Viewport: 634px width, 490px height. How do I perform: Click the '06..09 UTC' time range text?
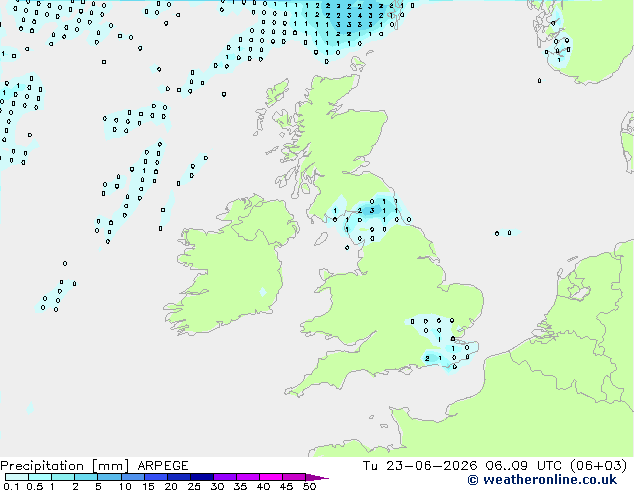[526, 466]
